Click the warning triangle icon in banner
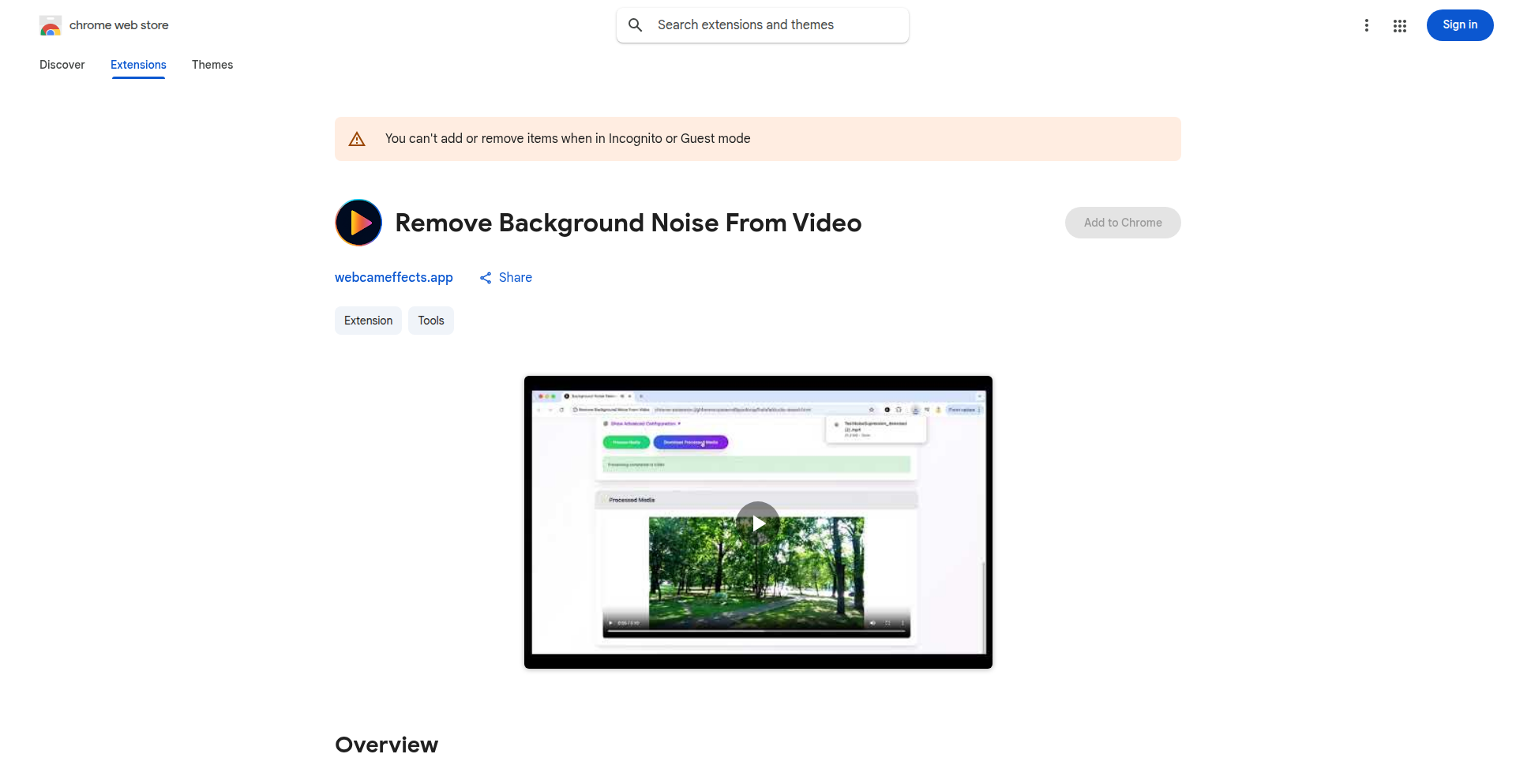The image size is (1516, 784). (357, 139)
